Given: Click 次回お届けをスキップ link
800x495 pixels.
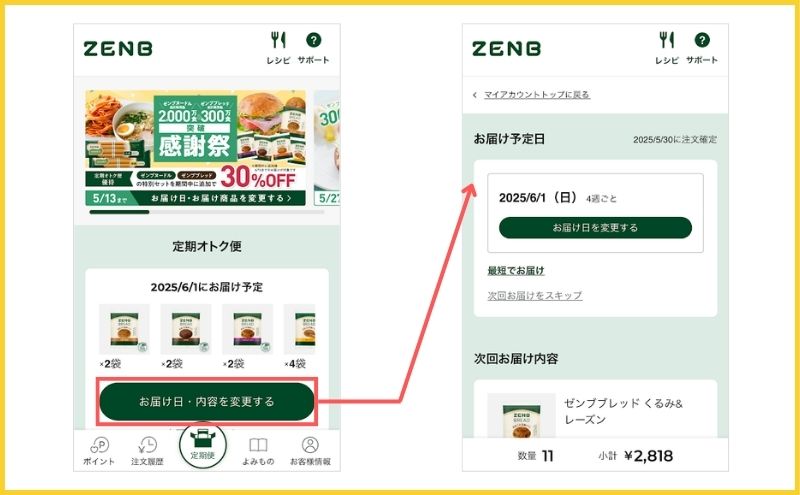Looking at the screenshot, I should [x=535, y=295].
